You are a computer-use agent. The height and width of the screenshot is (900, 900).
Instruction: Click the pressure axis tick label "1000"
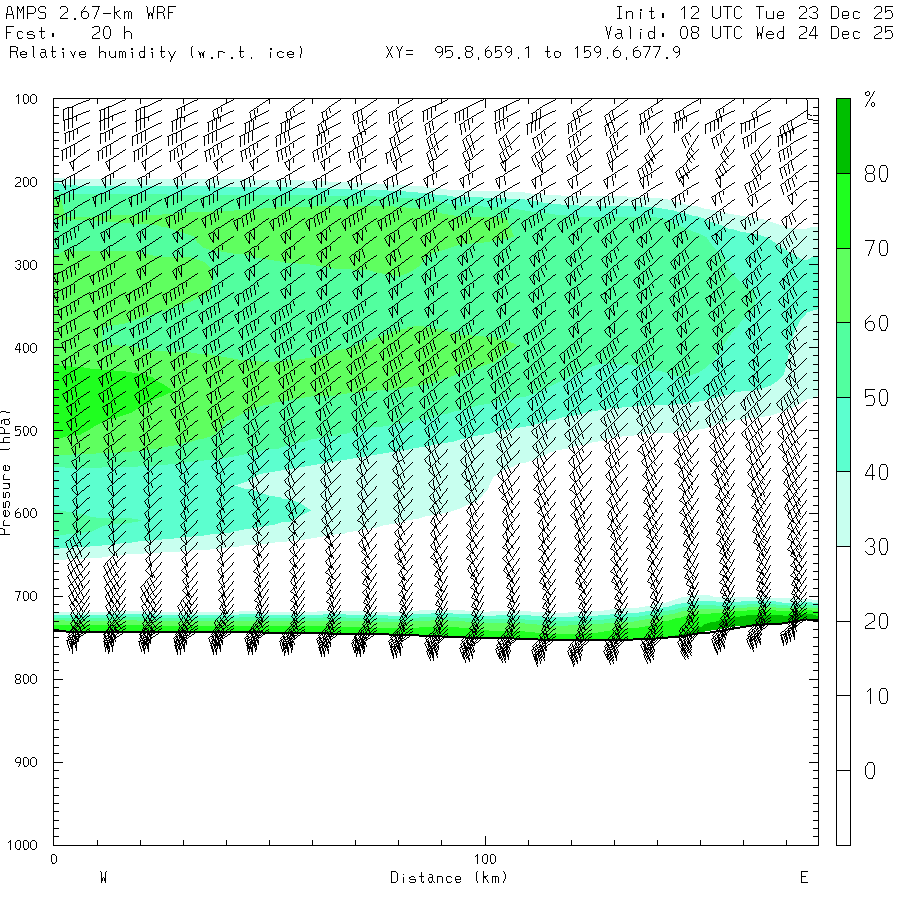coord(22,845)
